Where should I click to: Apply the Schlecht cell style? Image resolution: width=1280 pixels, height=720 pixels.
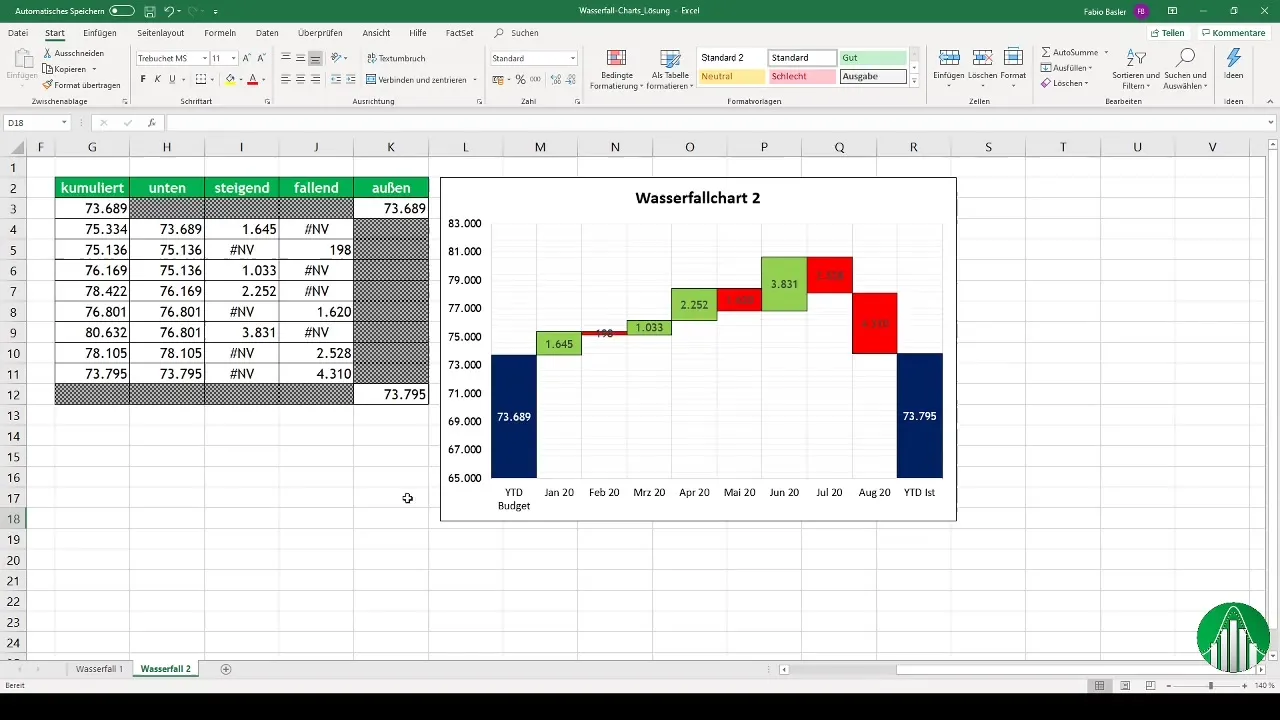coord(803,76)
